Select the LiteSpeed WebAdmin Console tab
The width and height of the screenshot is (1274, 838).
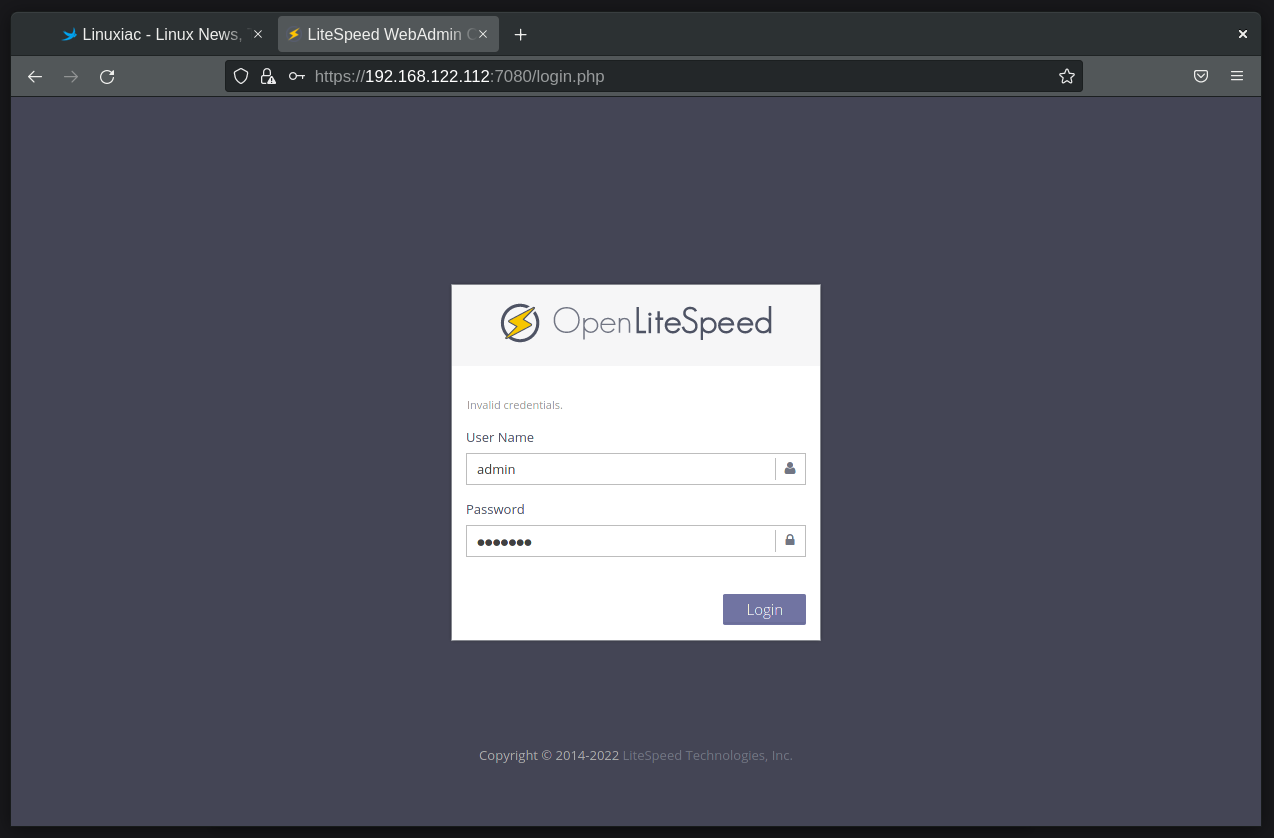click(x=388, y=34)
